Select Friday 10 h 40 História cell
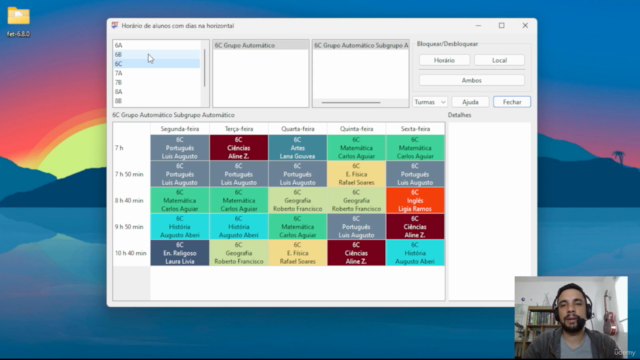The height and width of the screenshot is (360, 640). tap(415, 253)
